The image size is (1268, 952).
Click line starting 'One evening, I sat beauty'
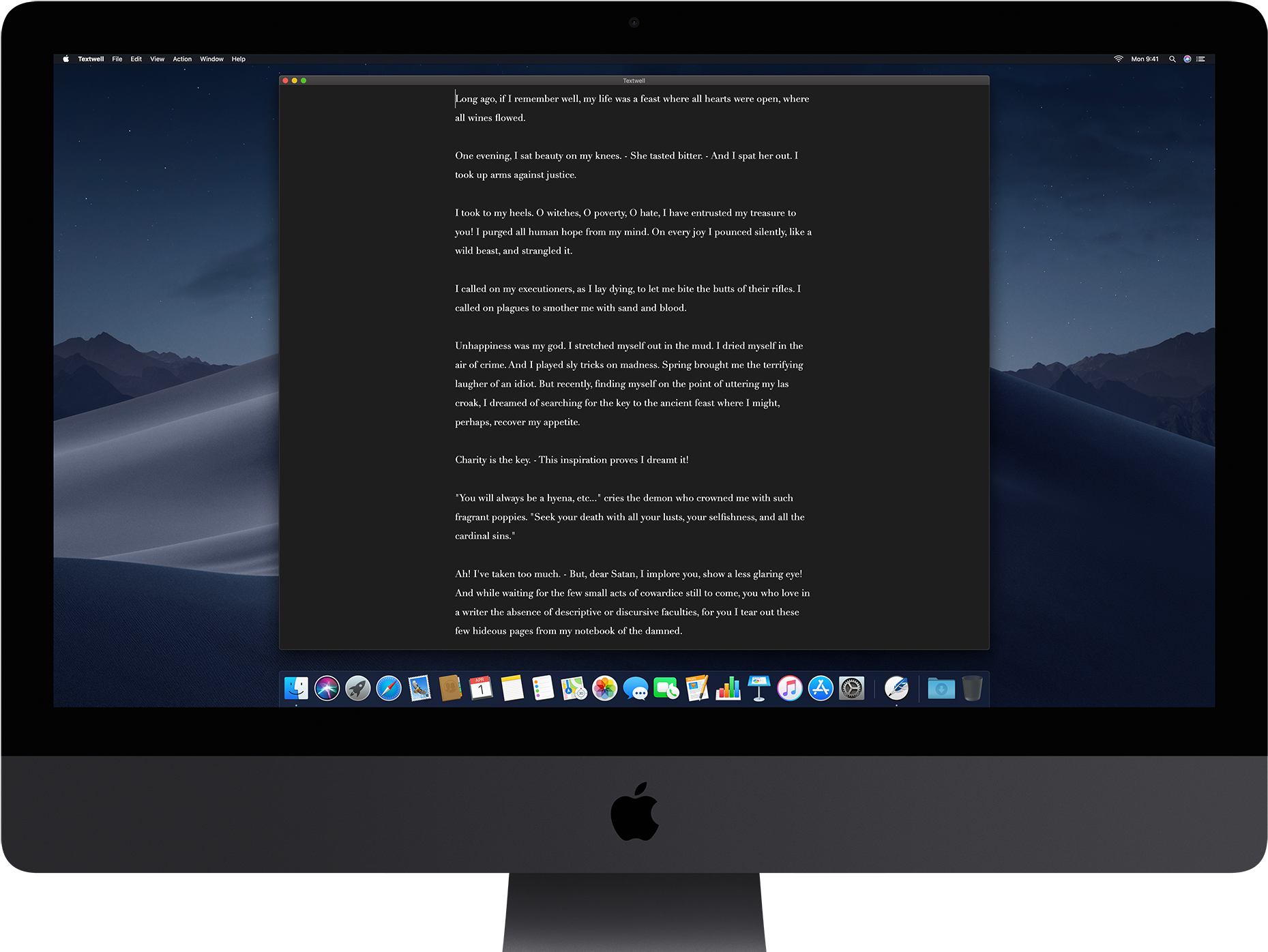[x=626, y=156]
